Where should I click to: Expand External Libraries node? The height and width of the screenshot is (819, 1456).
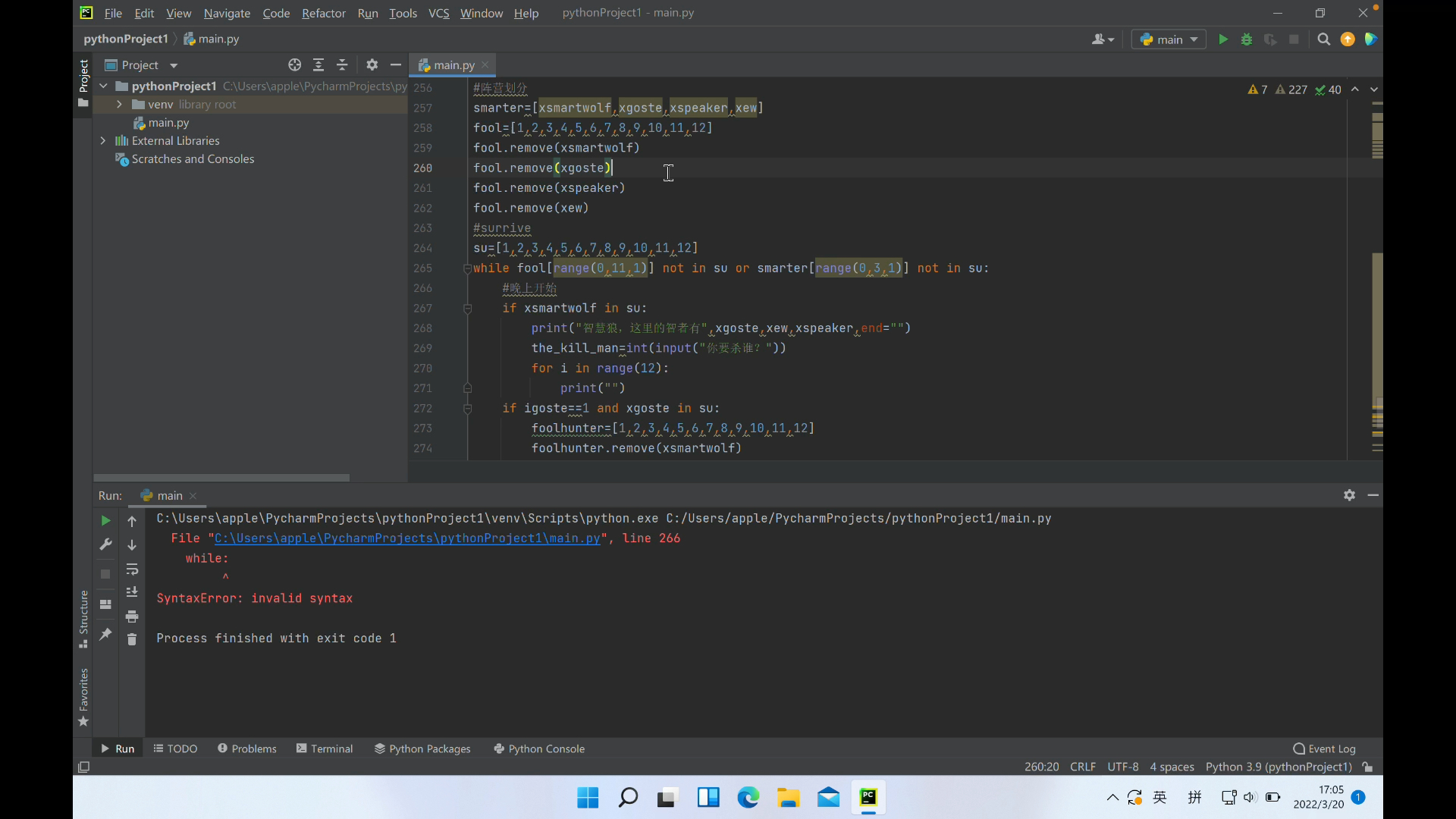[x=103, y=141]
